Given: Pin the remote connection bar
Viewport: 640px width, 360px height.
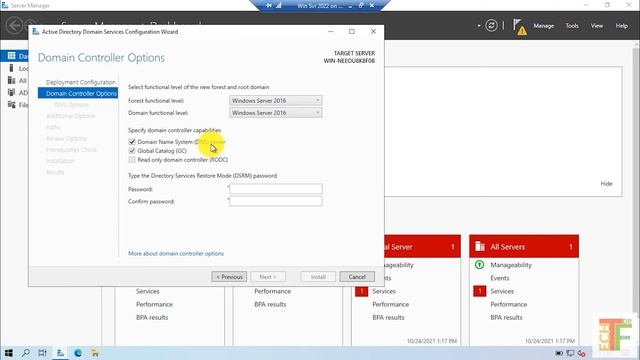Looking at the screenshot, I should click(269, 6).
